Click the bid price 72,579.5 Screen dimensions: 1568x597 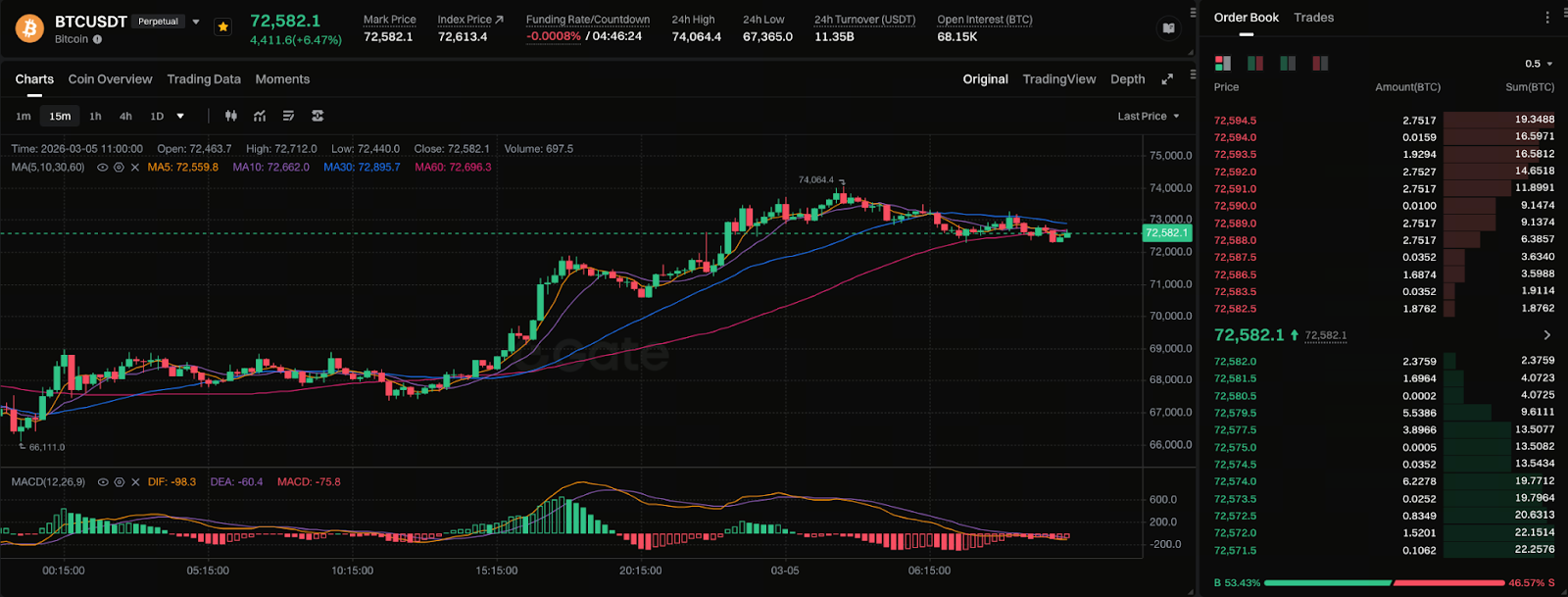pos(1235,413)
